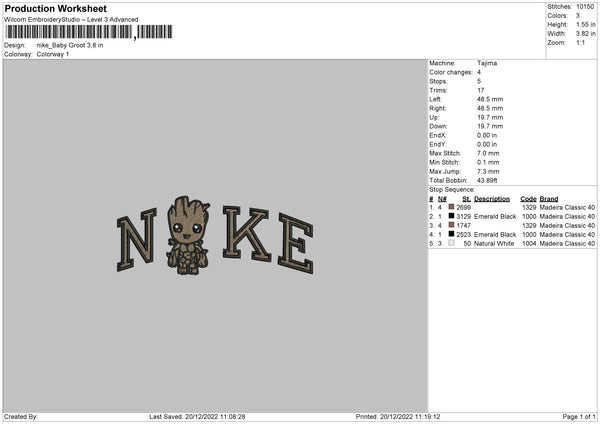Click the stitches value 10150
600x424 pixels.
pos(585,7)
